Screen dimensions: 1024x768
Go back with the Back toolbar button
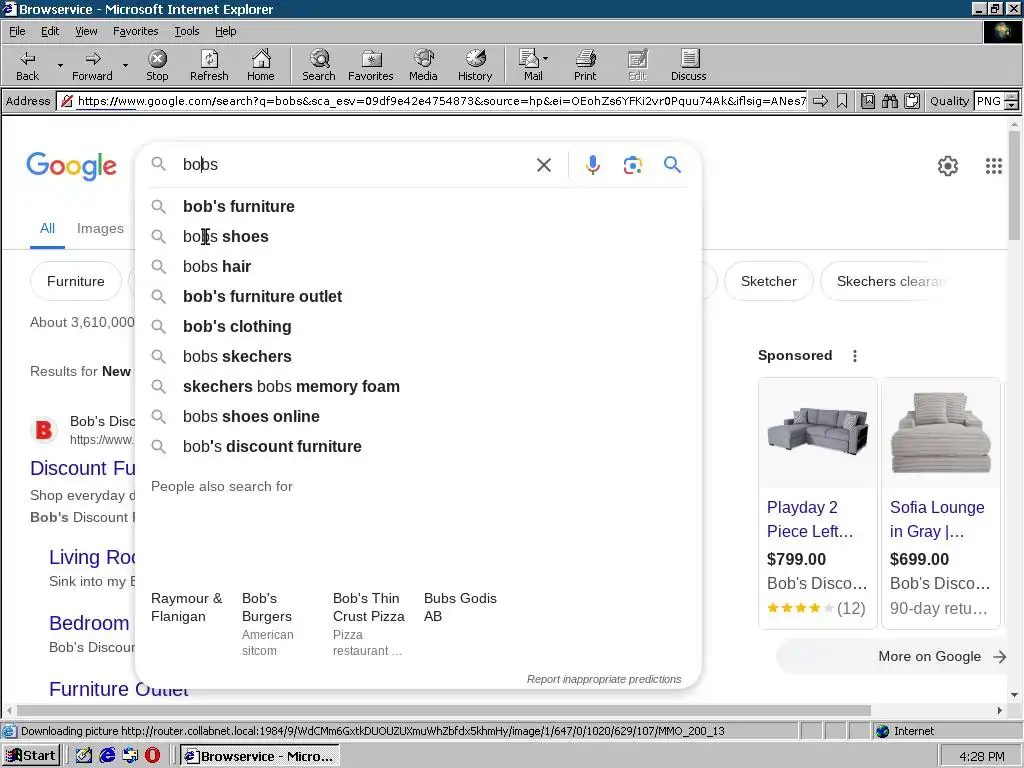[27, 65]
